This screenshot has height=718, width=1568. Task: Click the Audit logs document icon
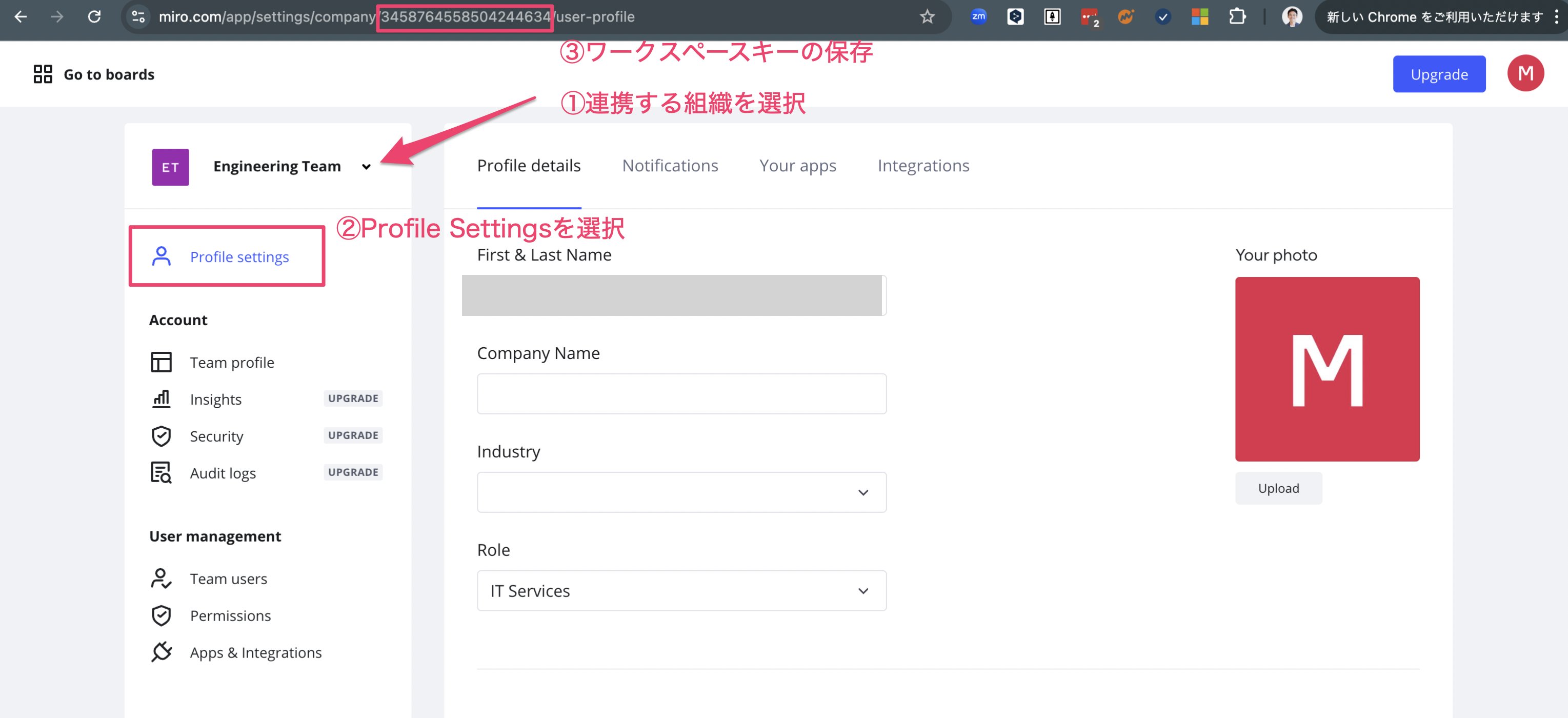click(162, 472)
